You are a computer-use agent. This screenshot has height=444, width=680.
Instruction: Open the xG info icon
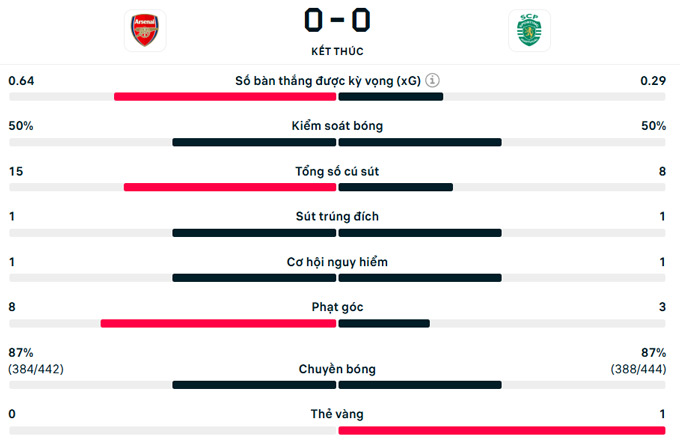pyautogui.click(x=433, y=81)
